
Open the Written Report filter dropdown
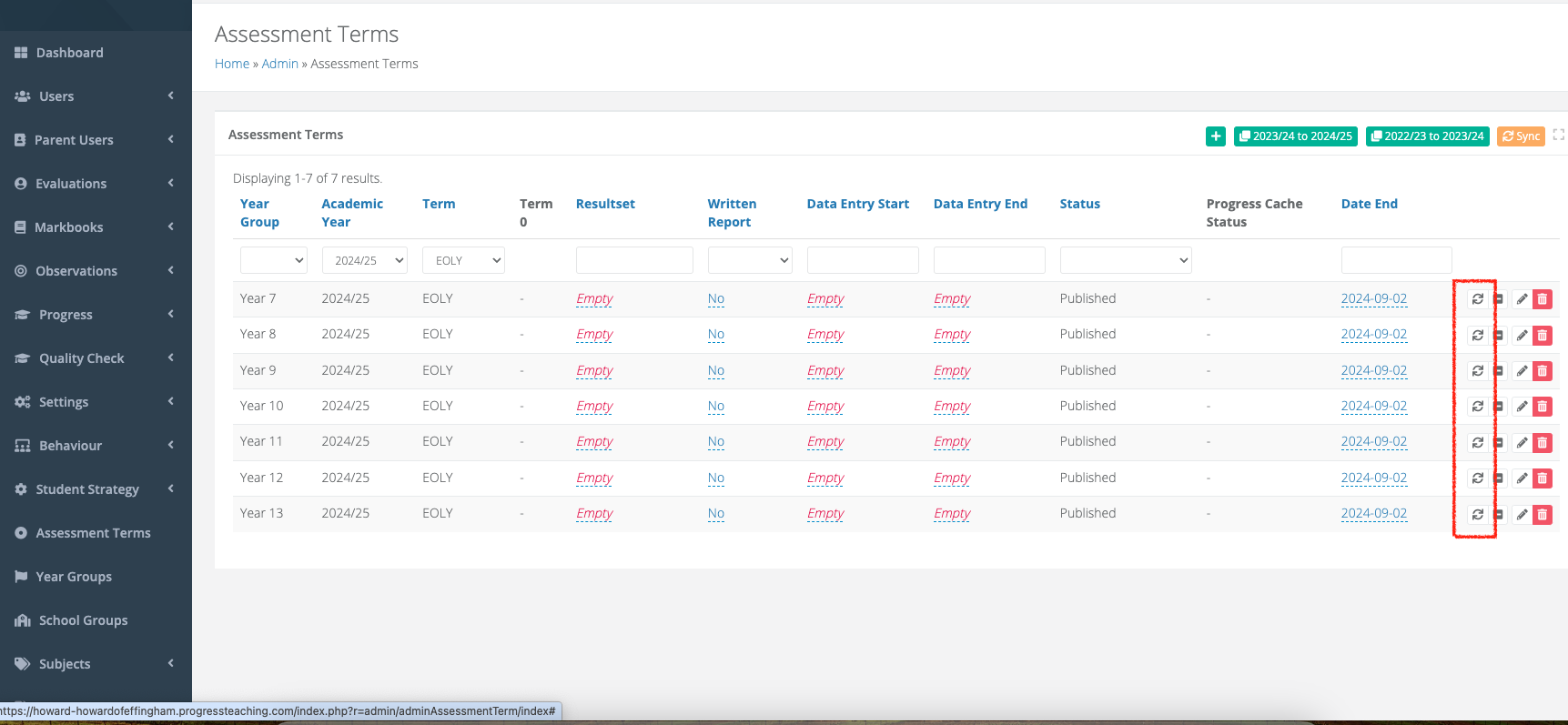[x=750, y=260]
